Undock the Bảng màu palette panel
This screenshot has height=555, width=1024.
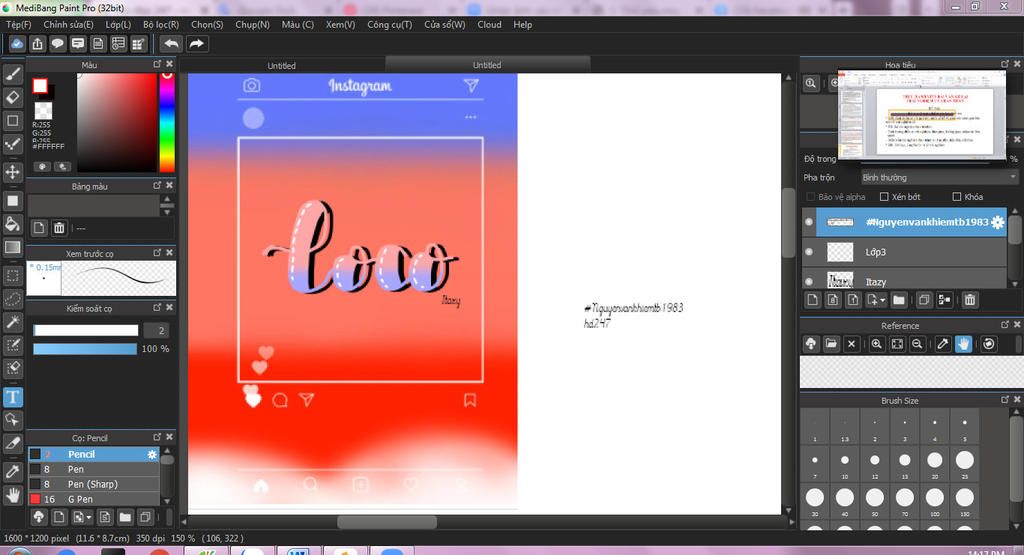157,185
